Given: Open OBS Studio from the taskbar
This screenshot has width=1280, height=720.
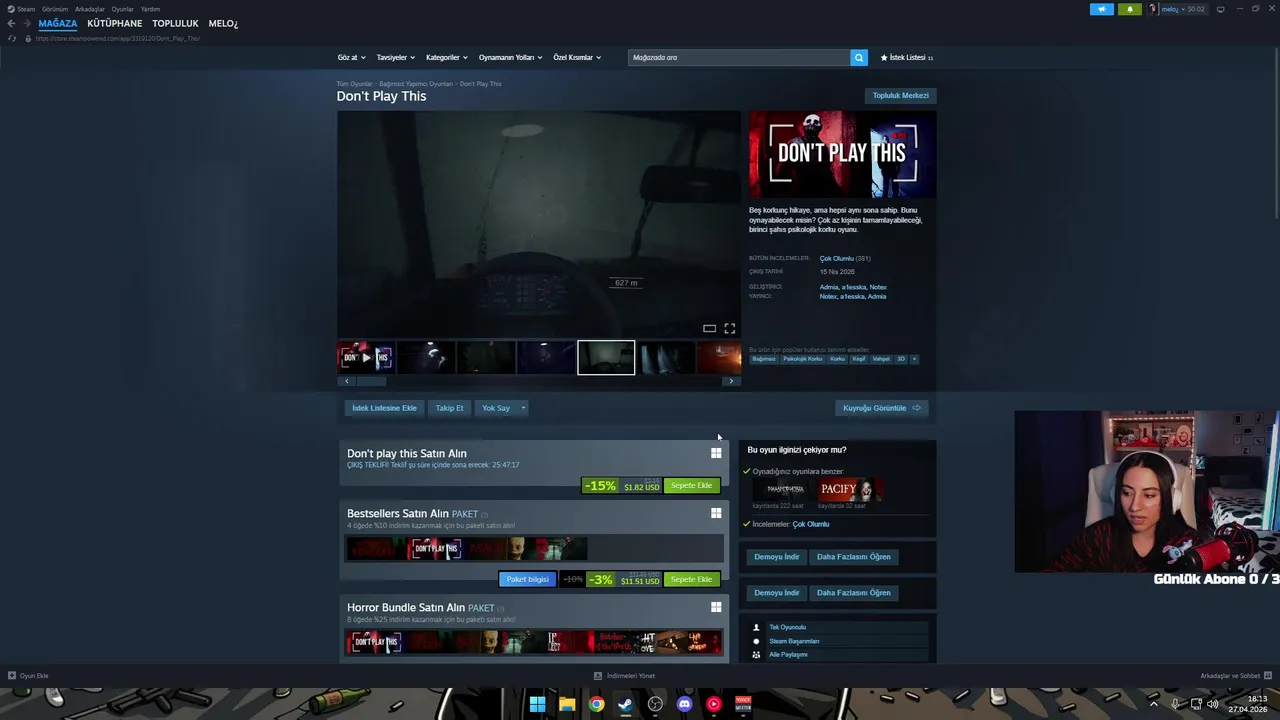Looking at the screenshot, I should 655,704.
